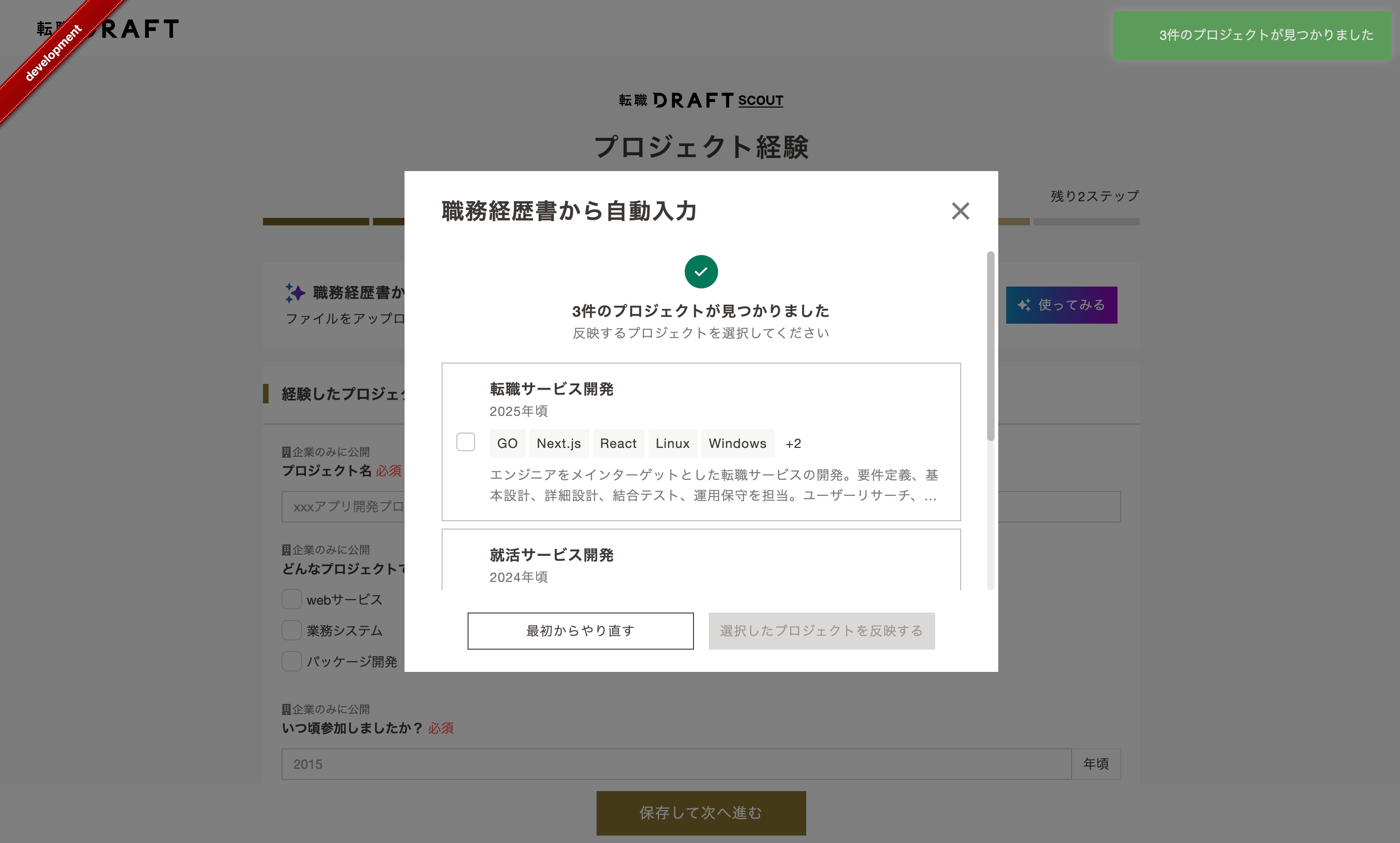Click the green checkmark success icon
The width and height of the screenshot is (1400, 843).
700,272
